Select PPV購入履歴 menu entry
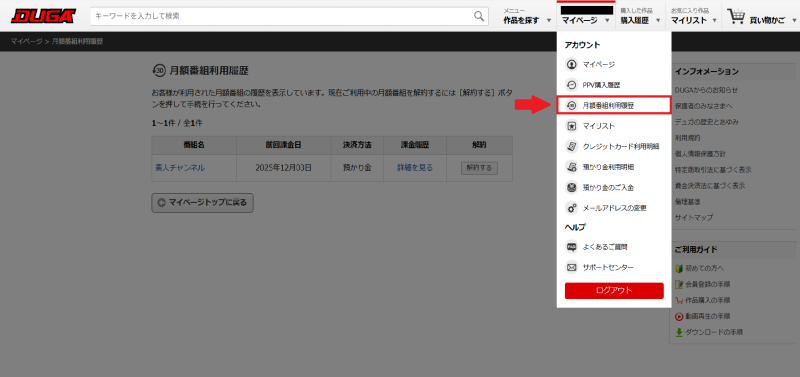This screenshot has height=377, width=800. 614,85
